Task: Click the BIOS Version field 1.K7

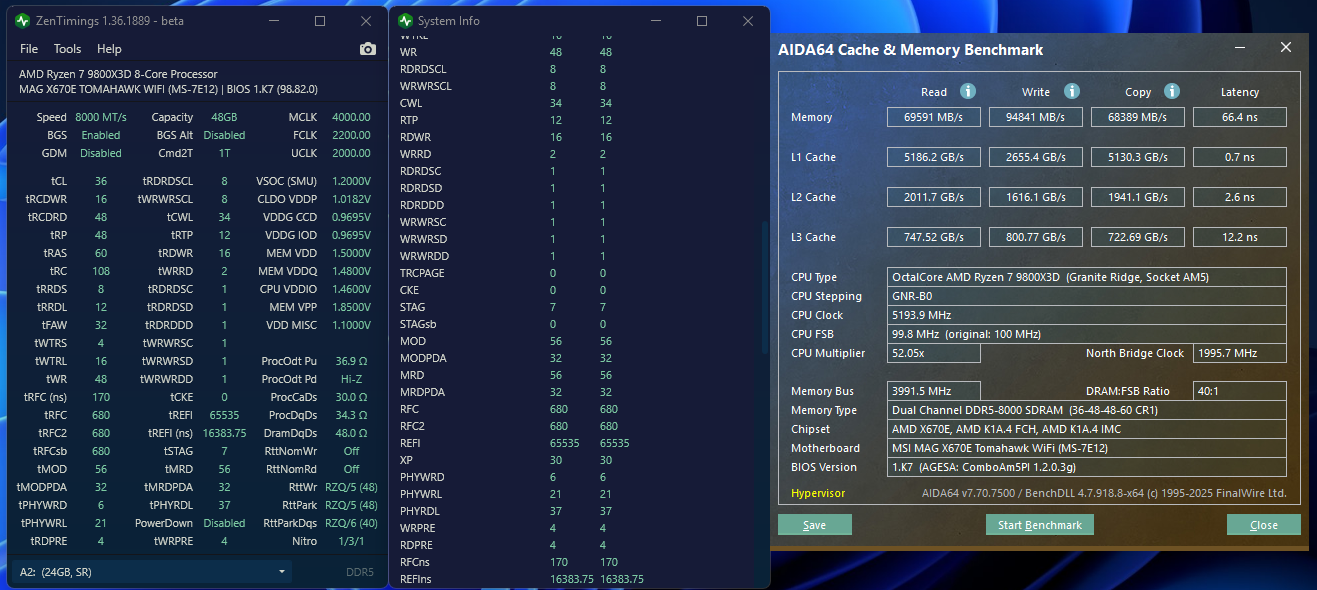Action: 1087,467
